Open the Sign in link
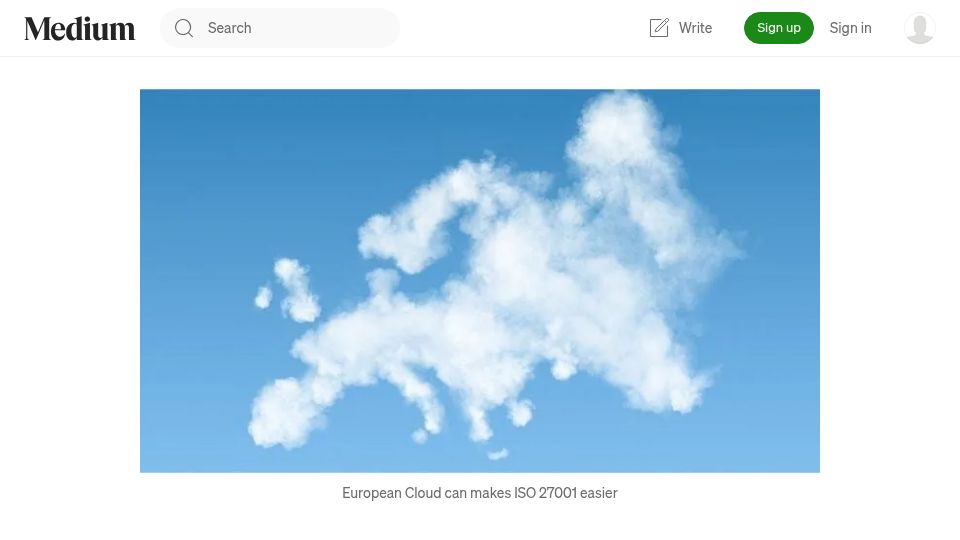The height and width of the screenshot is (540, 960). [x=850, y=28]
